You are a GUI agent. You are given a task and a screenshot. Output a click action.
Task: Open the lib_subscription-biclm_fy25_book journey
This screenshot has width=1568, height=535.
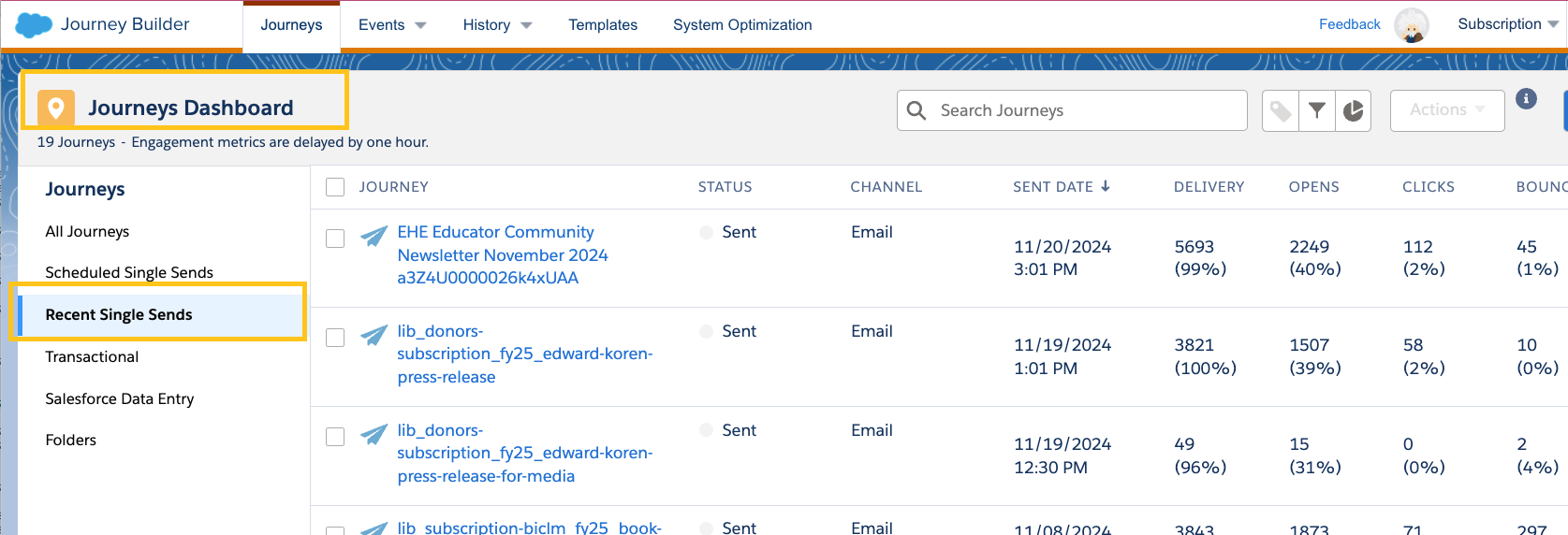pyautogui.click(x=529, y=528)
